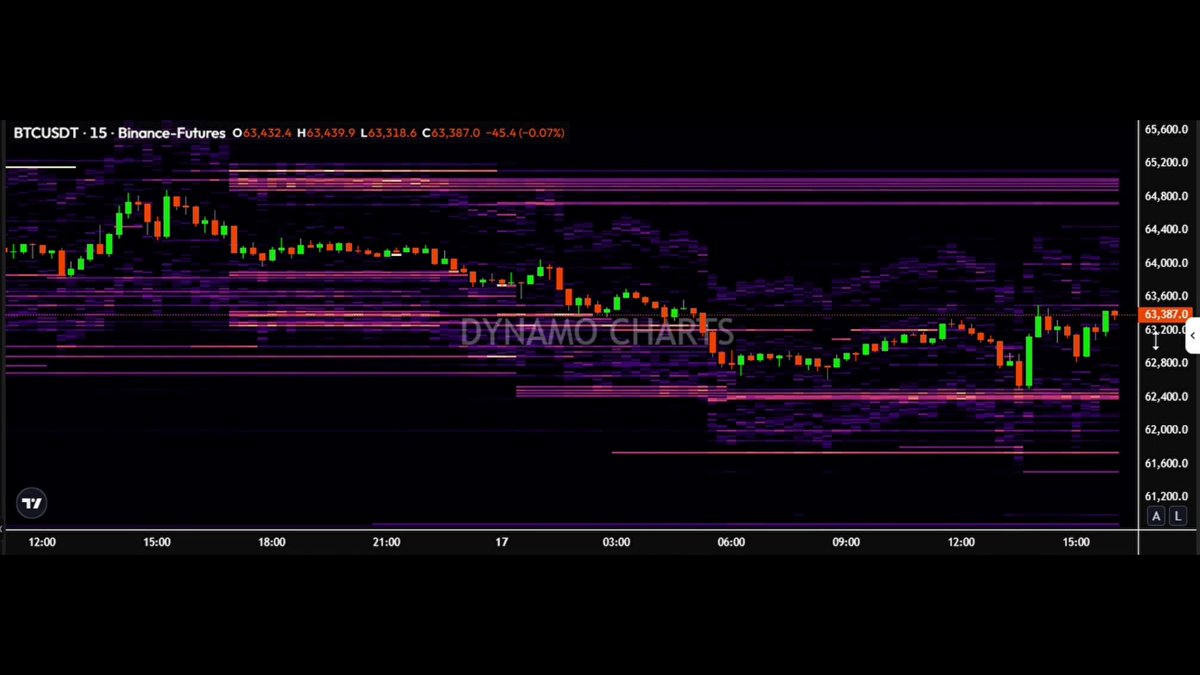Click the 62,400.0 price axis label
Image resolution: width=1200 pixels, height=675 pixels.
coord(1166,396)
